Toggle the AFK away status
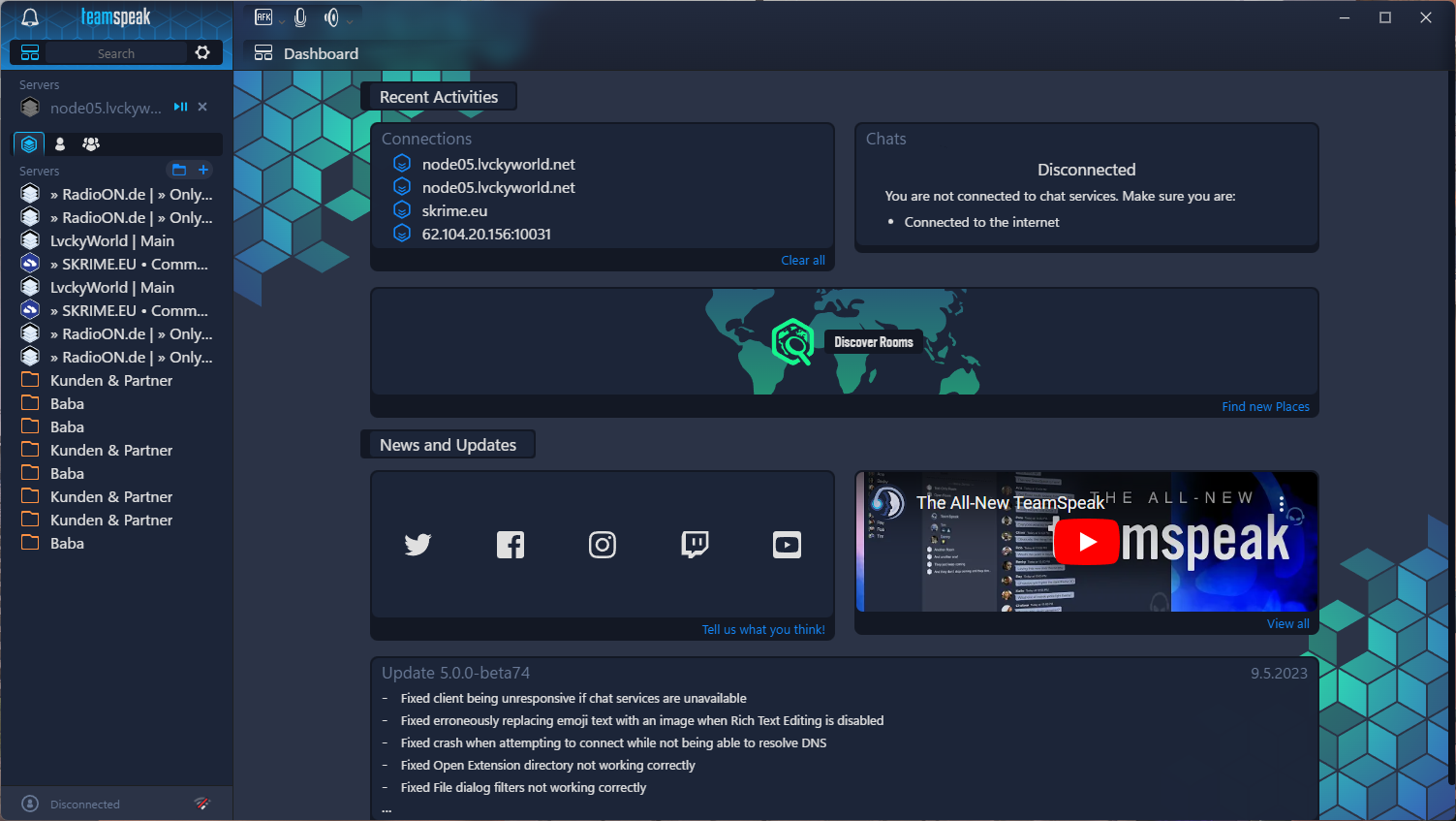1456x821 pixels. [263, 17]
